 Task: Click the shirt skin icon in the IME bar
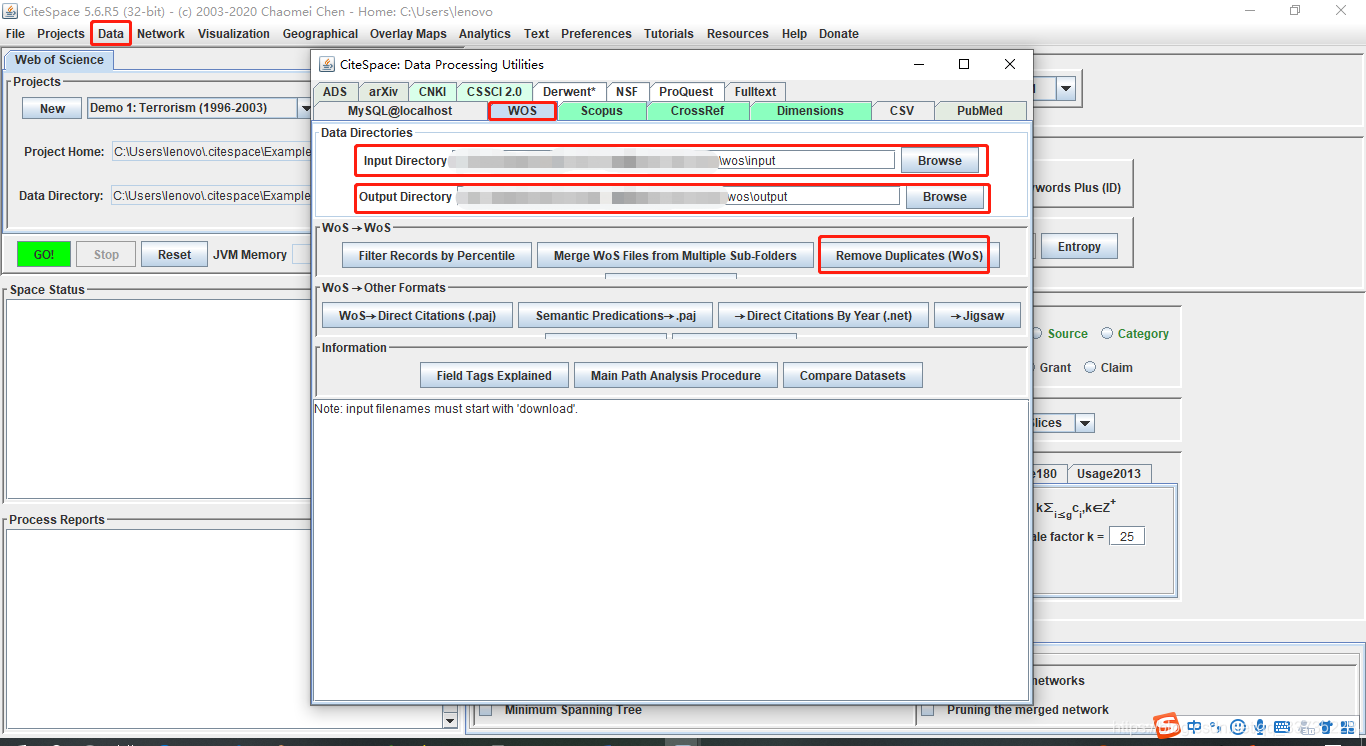(x=1326, y=727)
